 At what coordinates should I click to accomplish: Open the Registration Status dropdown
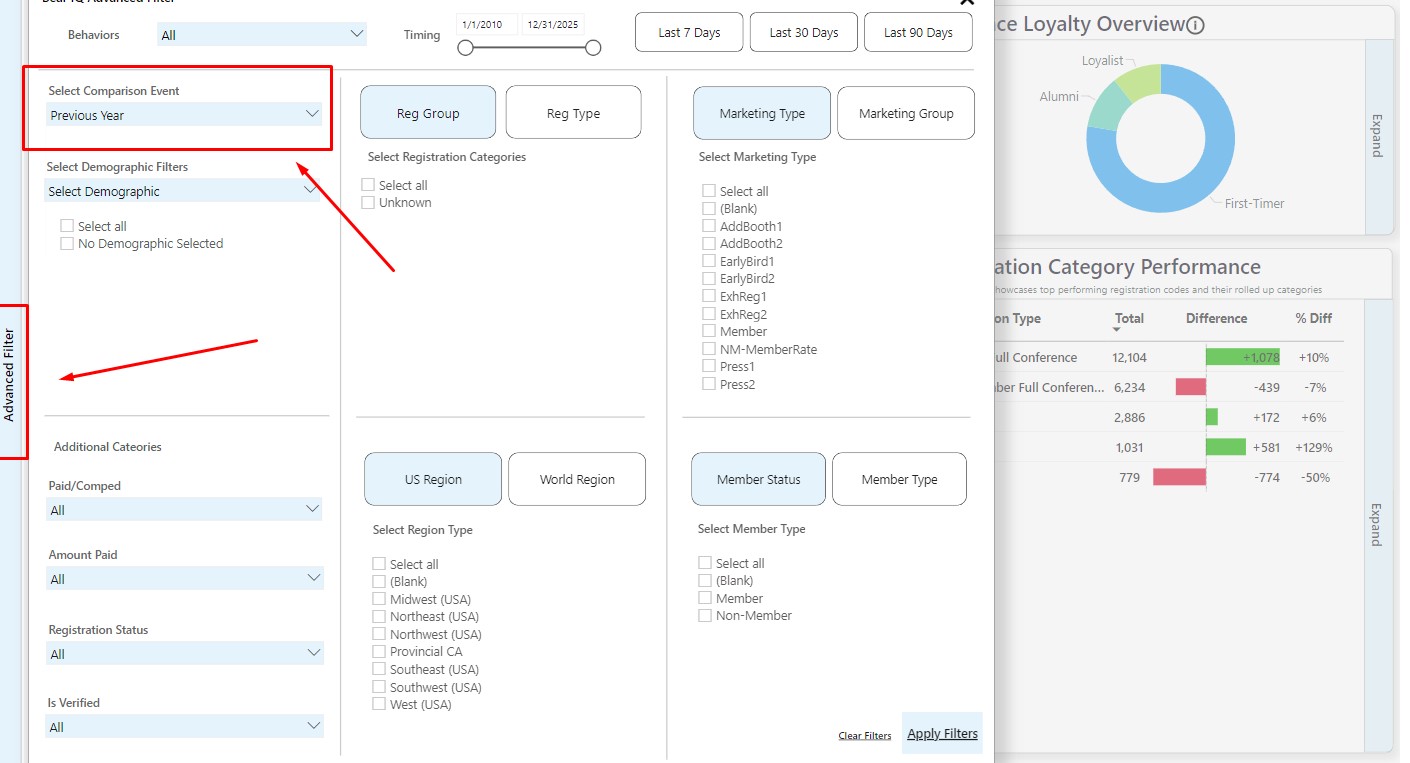coord(184,654)
